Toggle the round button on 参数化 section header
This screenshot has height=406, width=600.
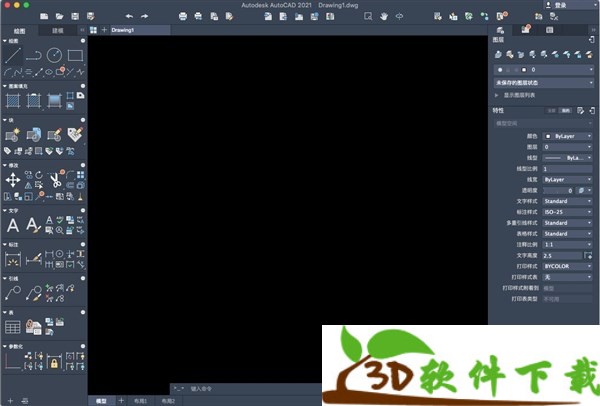click(83, 346)
